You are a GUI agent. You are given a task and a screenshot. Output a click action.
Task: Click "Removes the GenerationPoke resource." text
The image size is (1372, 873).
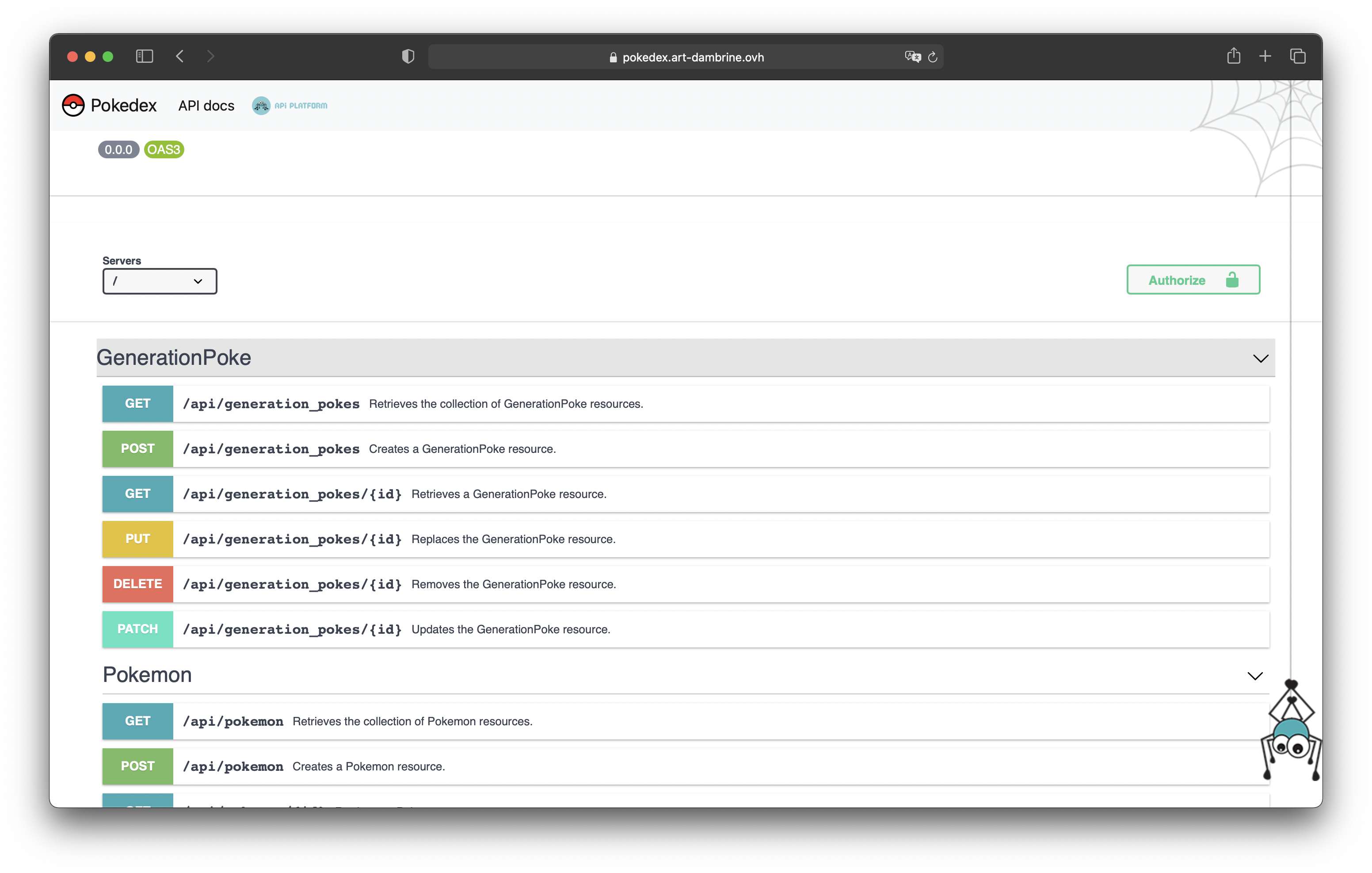pos(513,584)
